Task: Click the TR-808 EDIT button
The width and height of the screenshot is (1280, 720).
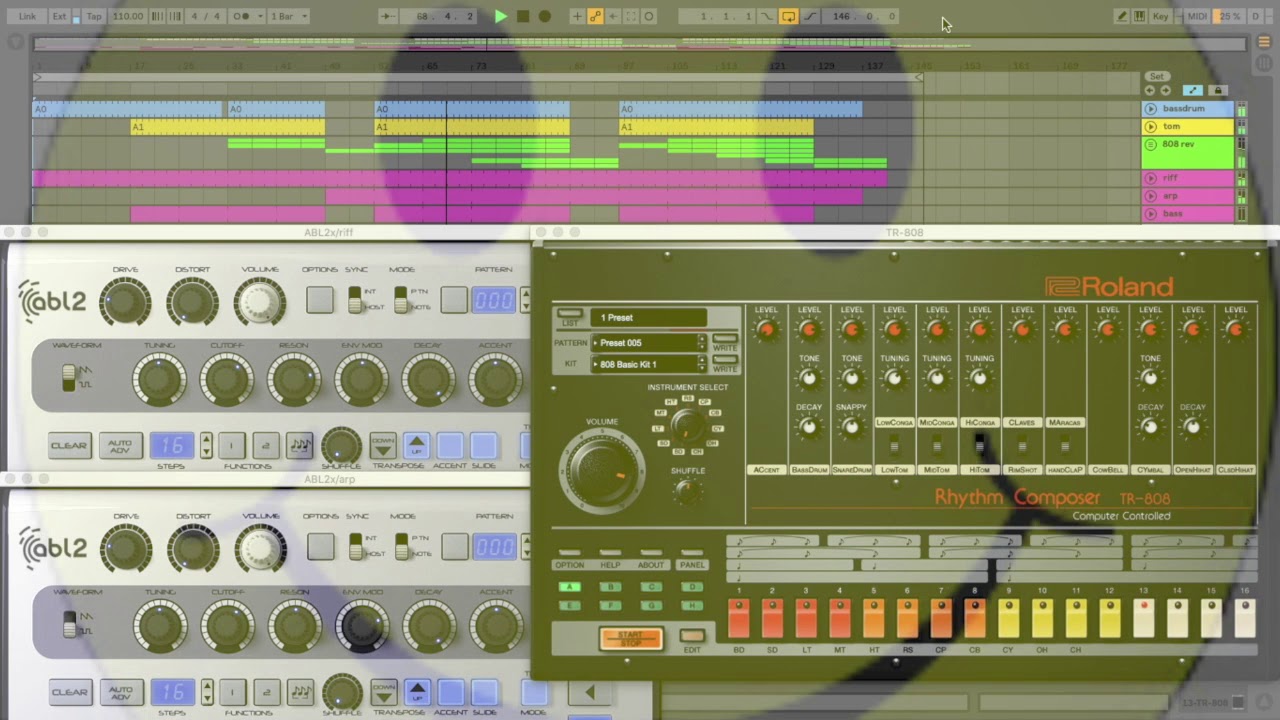Action: point(692,636)
